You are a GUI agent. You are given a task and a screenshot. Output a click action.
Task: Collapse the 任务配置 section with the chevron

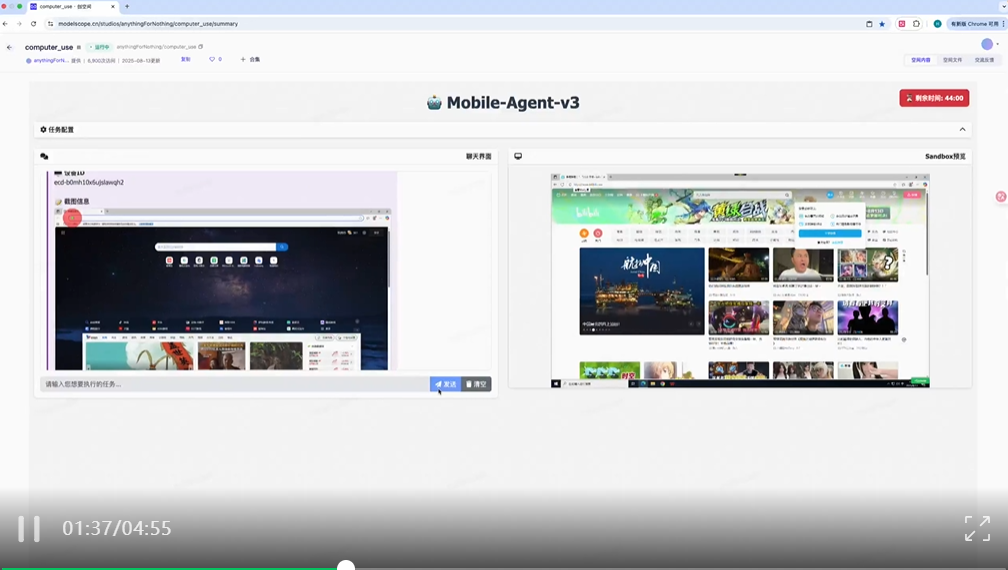962,129
